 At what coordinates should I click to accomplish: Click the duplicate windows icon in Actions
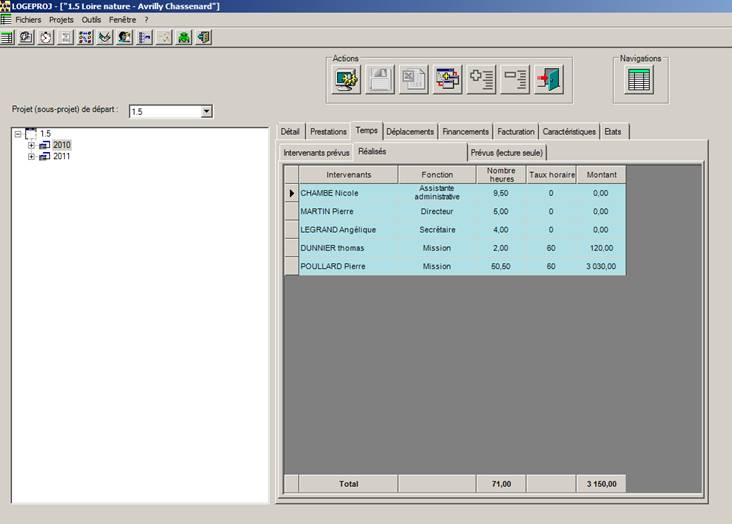click(448, 80)
